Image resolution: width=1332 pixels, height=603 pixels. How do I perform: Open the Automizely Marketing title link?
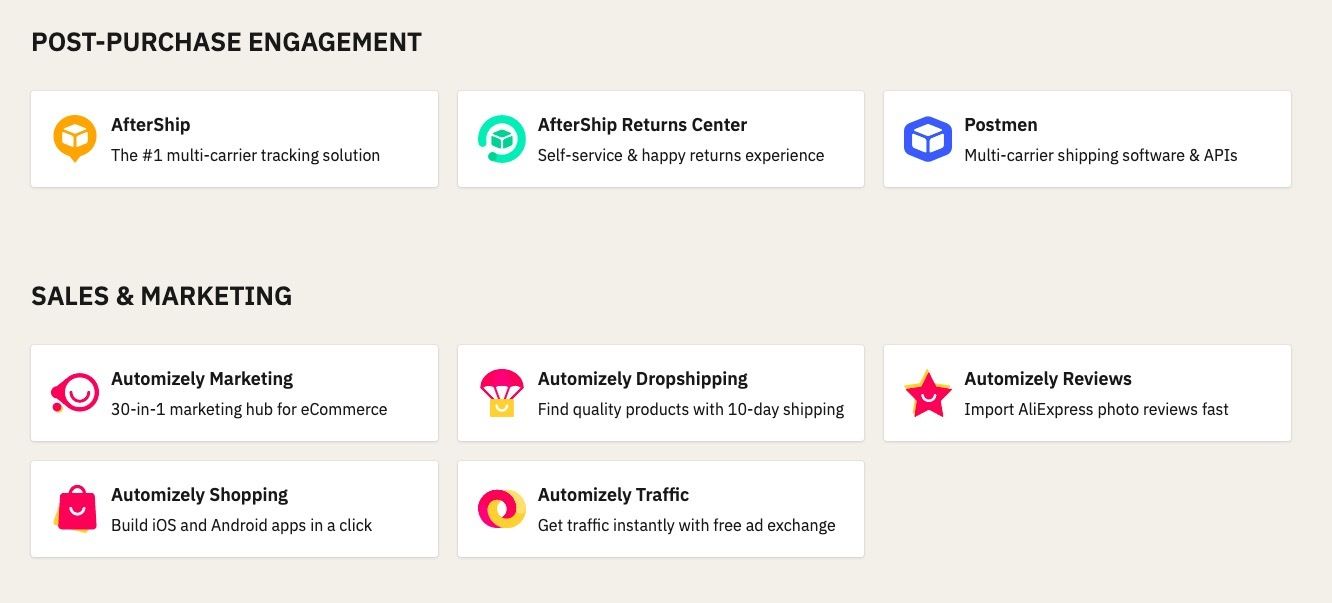tap(202, 379)
